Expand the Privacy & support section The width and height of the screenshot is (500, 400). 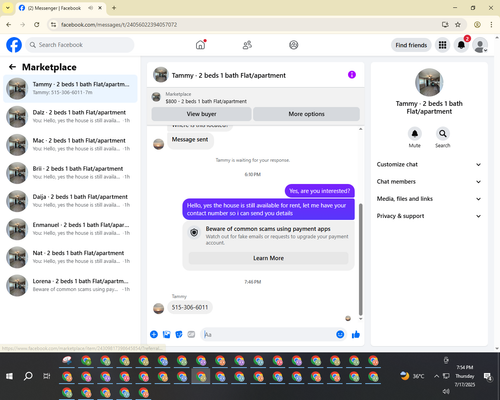pos(429,216)
